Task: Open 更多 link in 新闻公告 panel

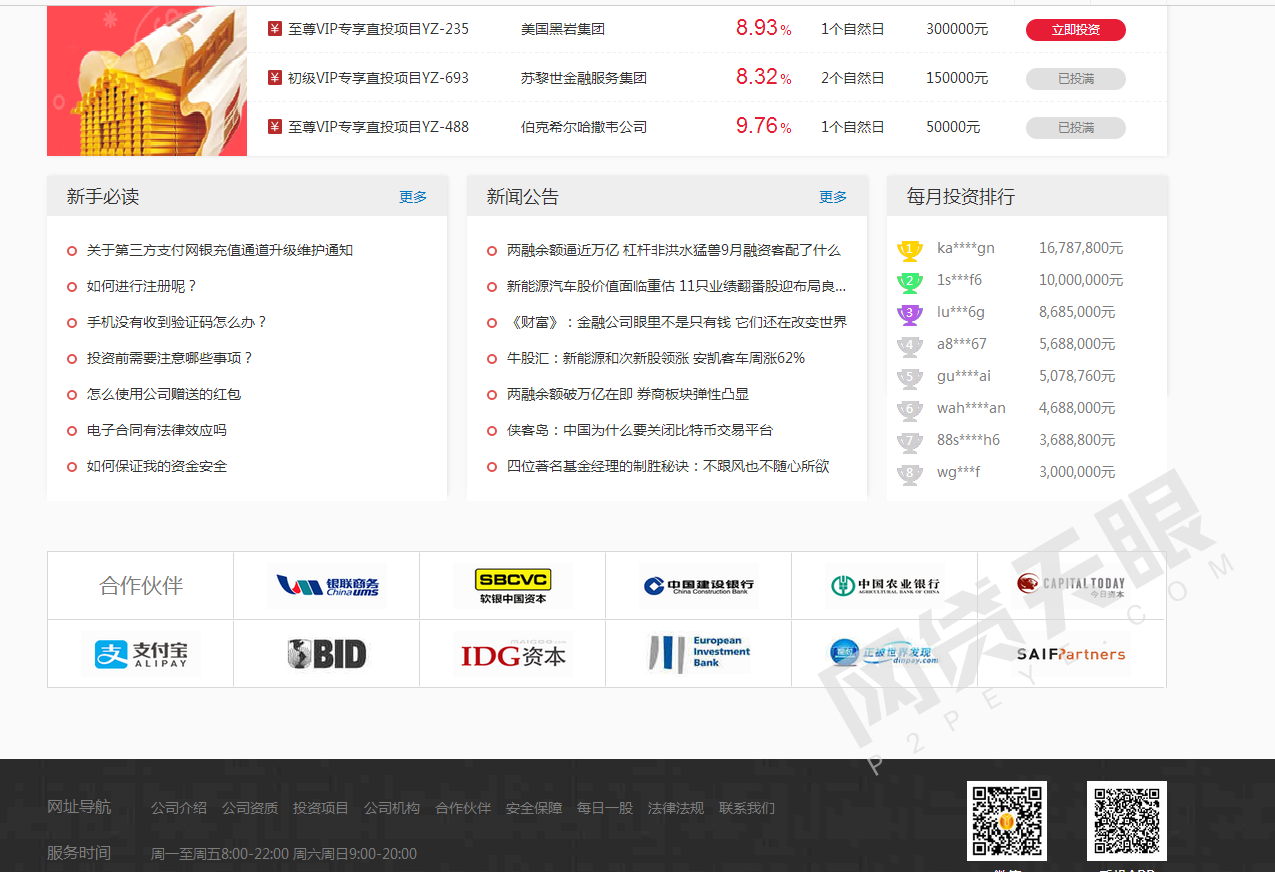Action: click(833, 197)
